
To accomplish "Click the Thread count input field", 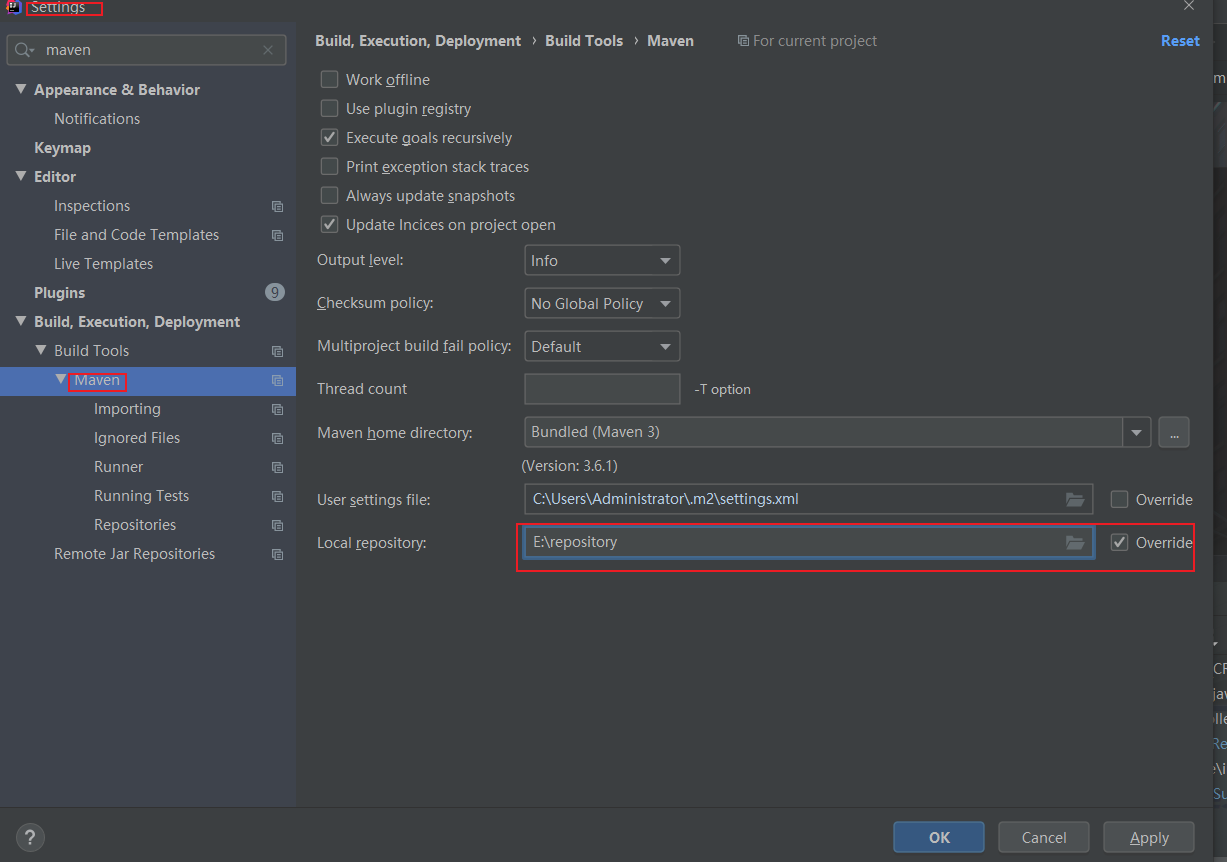I will click(602, 389).
